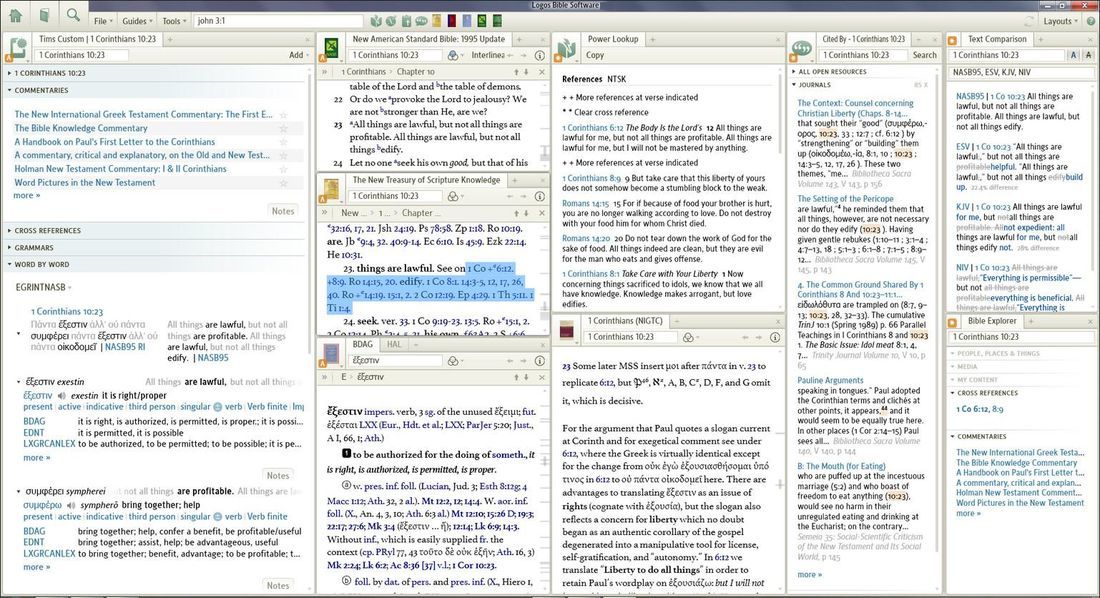Open the Home page icon
Screen dimensions: 1100x598
(15, 15)
